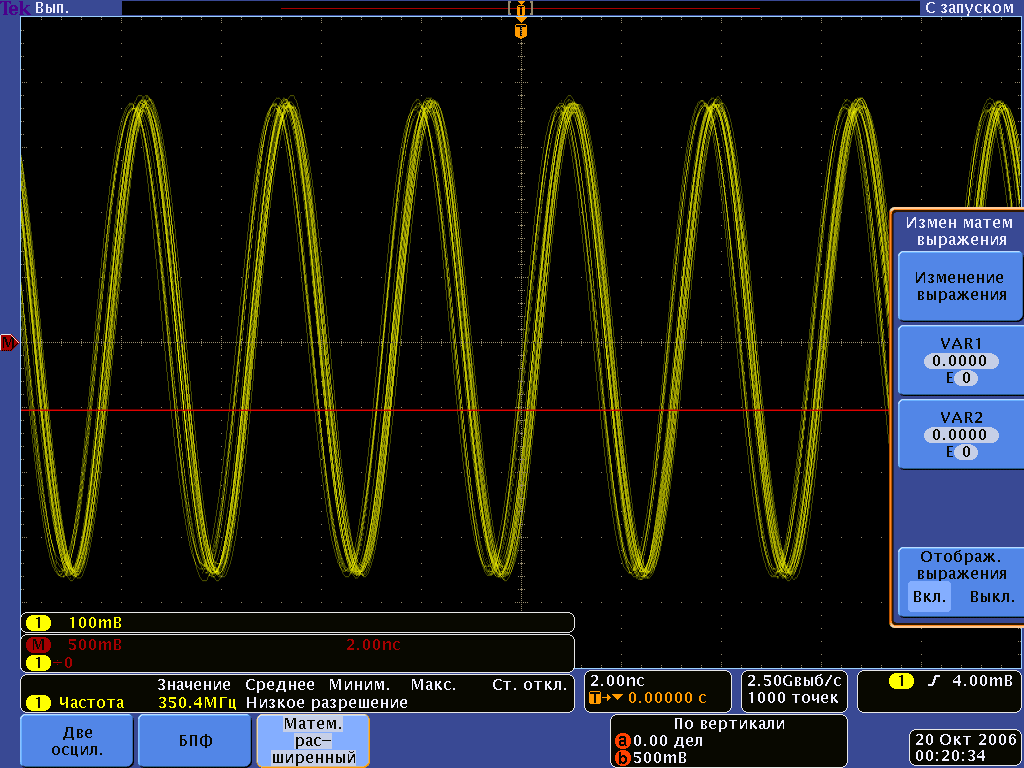Click the channel 1 Частота measurement badge
This screenshot has width=1024, height=768.
(x=38, y=702)
